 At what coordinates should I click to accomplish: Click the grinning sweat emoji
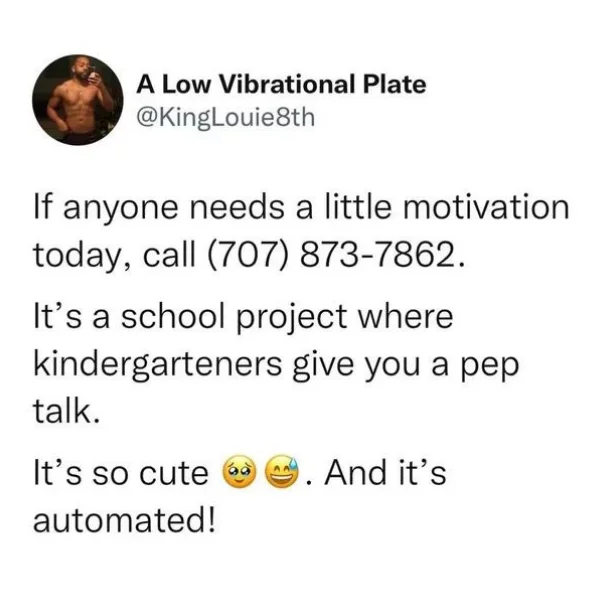coord(282,472)
